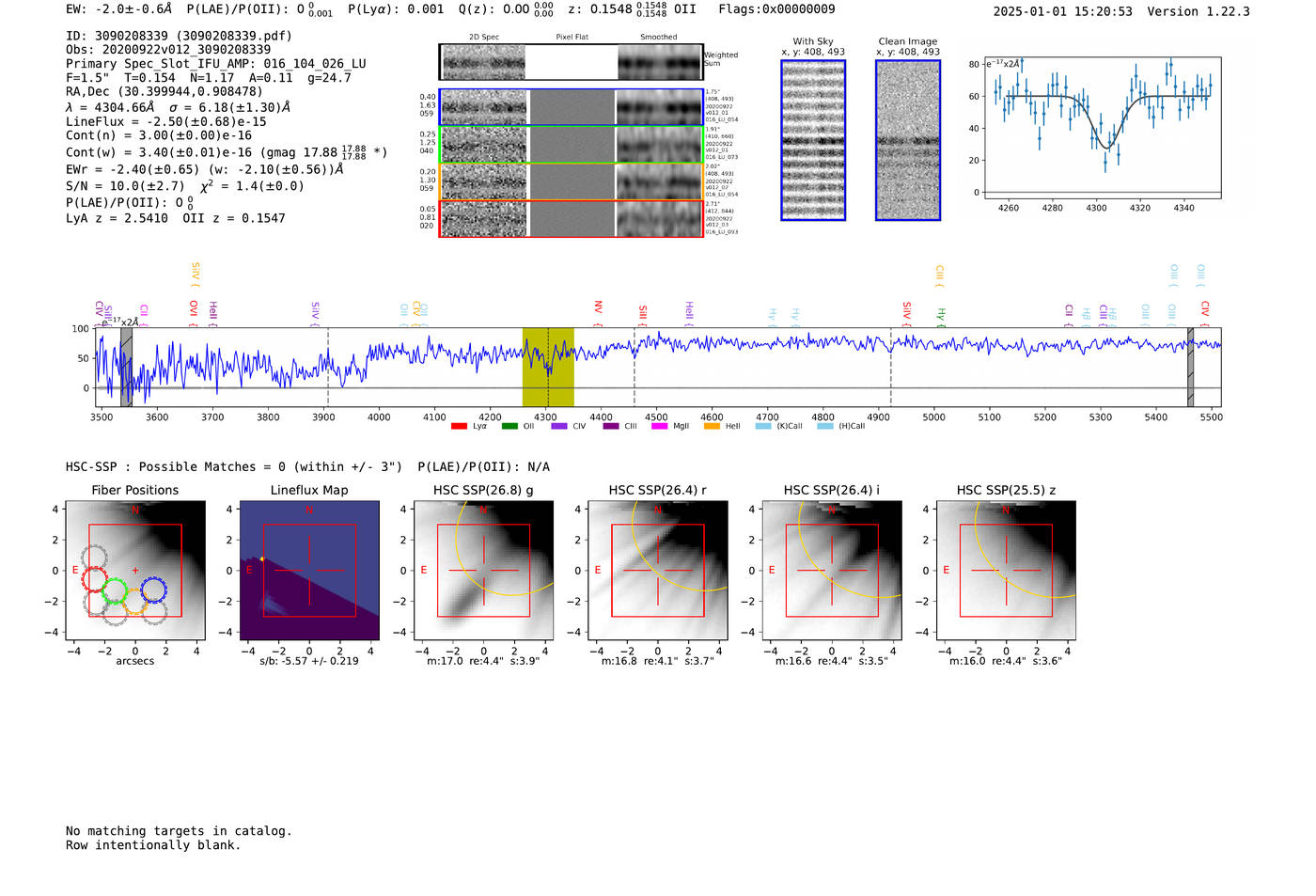Click the red fiber circle in Fiber Positions
Image resolution: width=1316 pixels, height=896 pixels.
pyautogui.click(x=95, y=579)
